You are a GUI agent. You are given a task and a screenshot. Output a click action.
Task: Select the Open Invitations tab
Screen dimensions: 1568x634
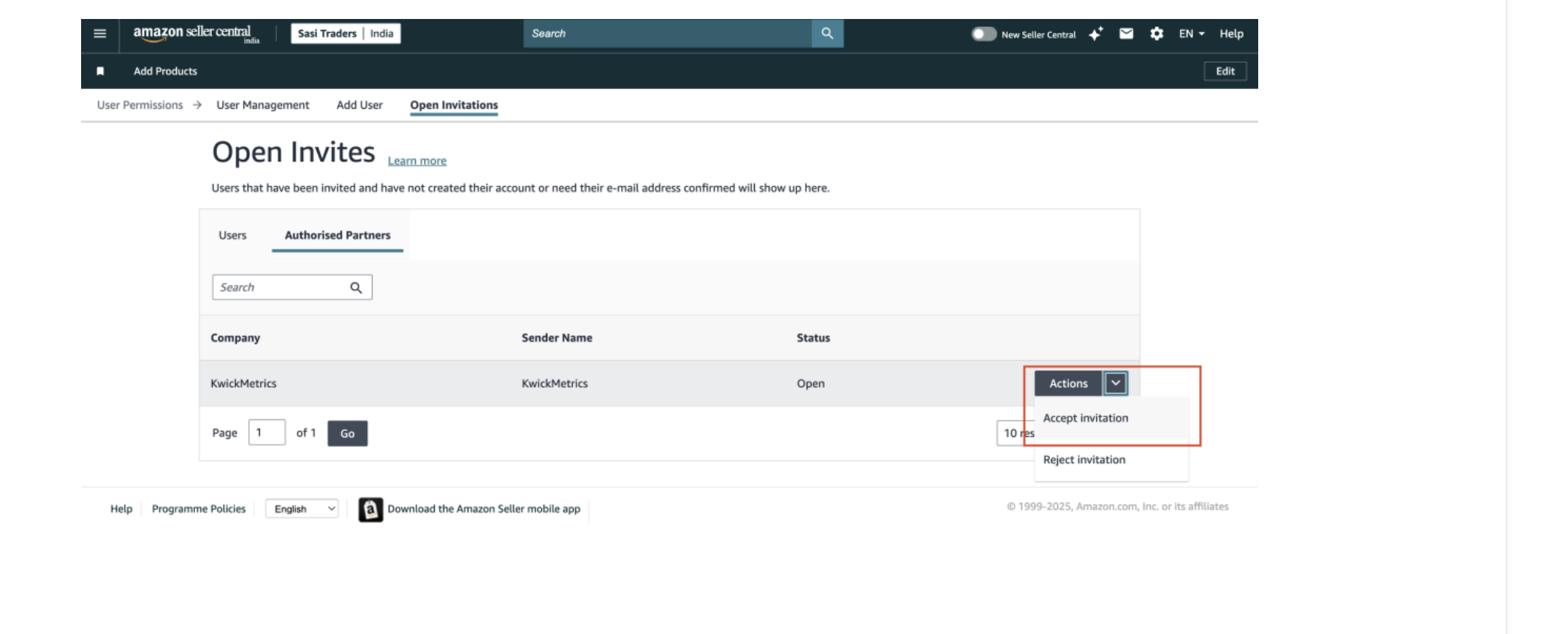click(454, 105)
